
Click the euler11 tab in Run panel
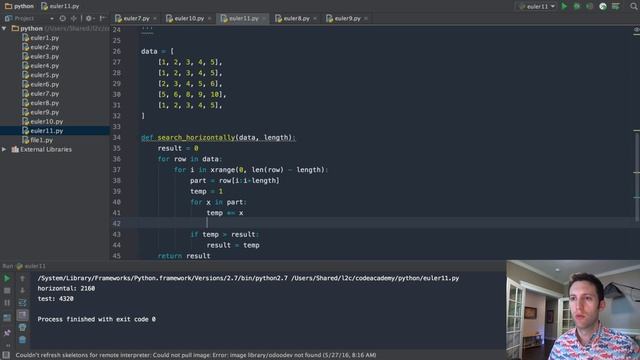[x=31, y=266]
